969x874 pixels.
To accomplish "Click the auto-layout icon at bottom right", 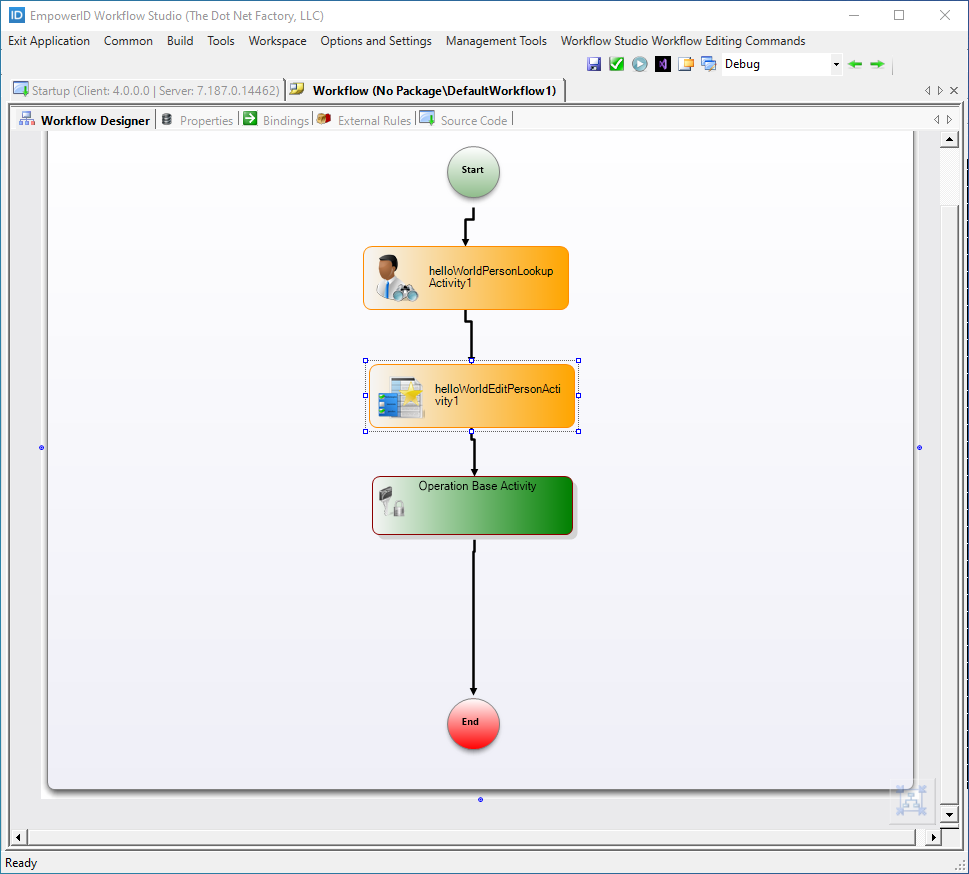I will pyautogui.click(x=911, y=800).
